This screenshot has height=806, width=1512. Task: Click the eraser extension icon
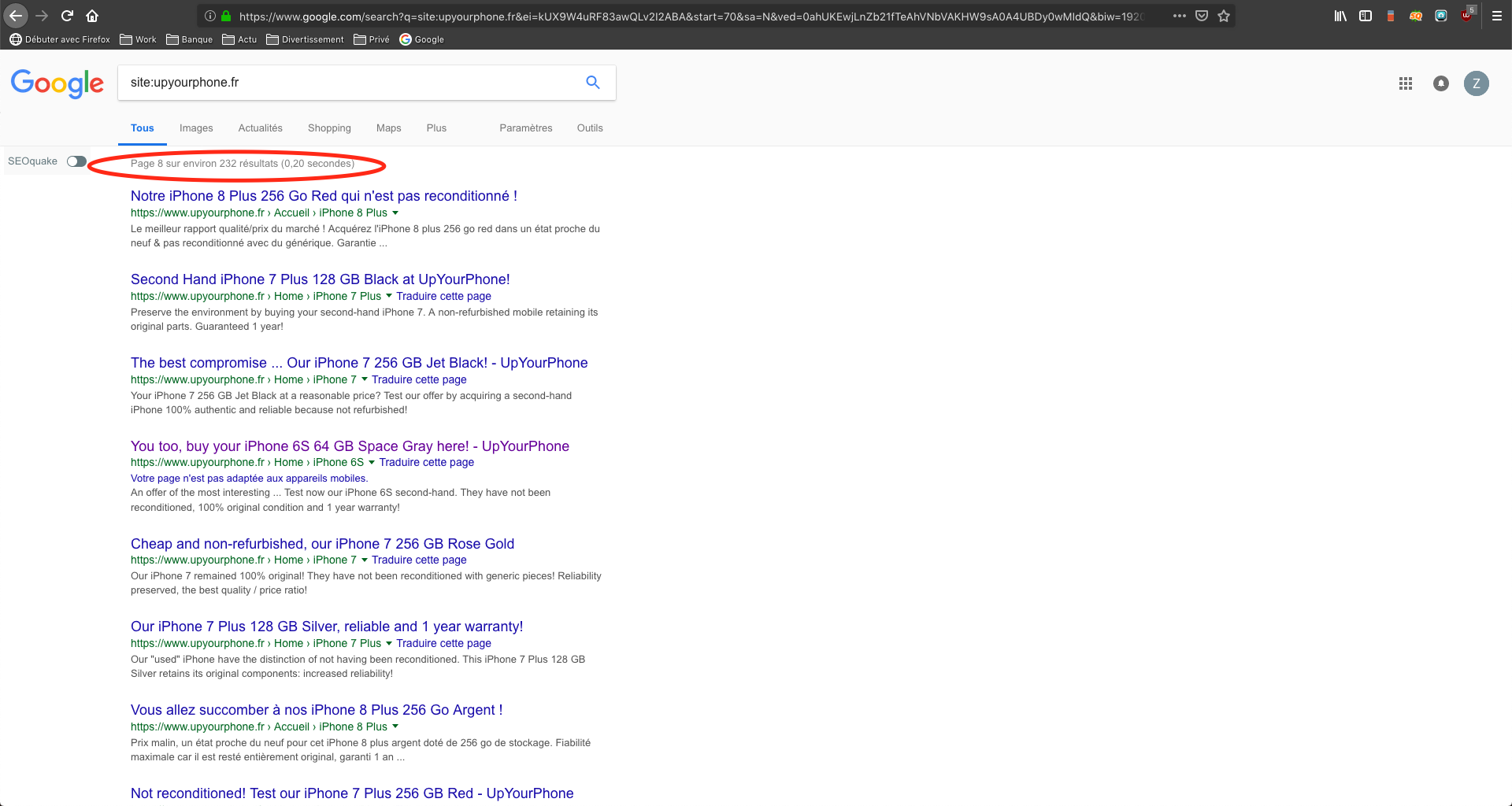pyautogui.click(x=1391, y=16)
